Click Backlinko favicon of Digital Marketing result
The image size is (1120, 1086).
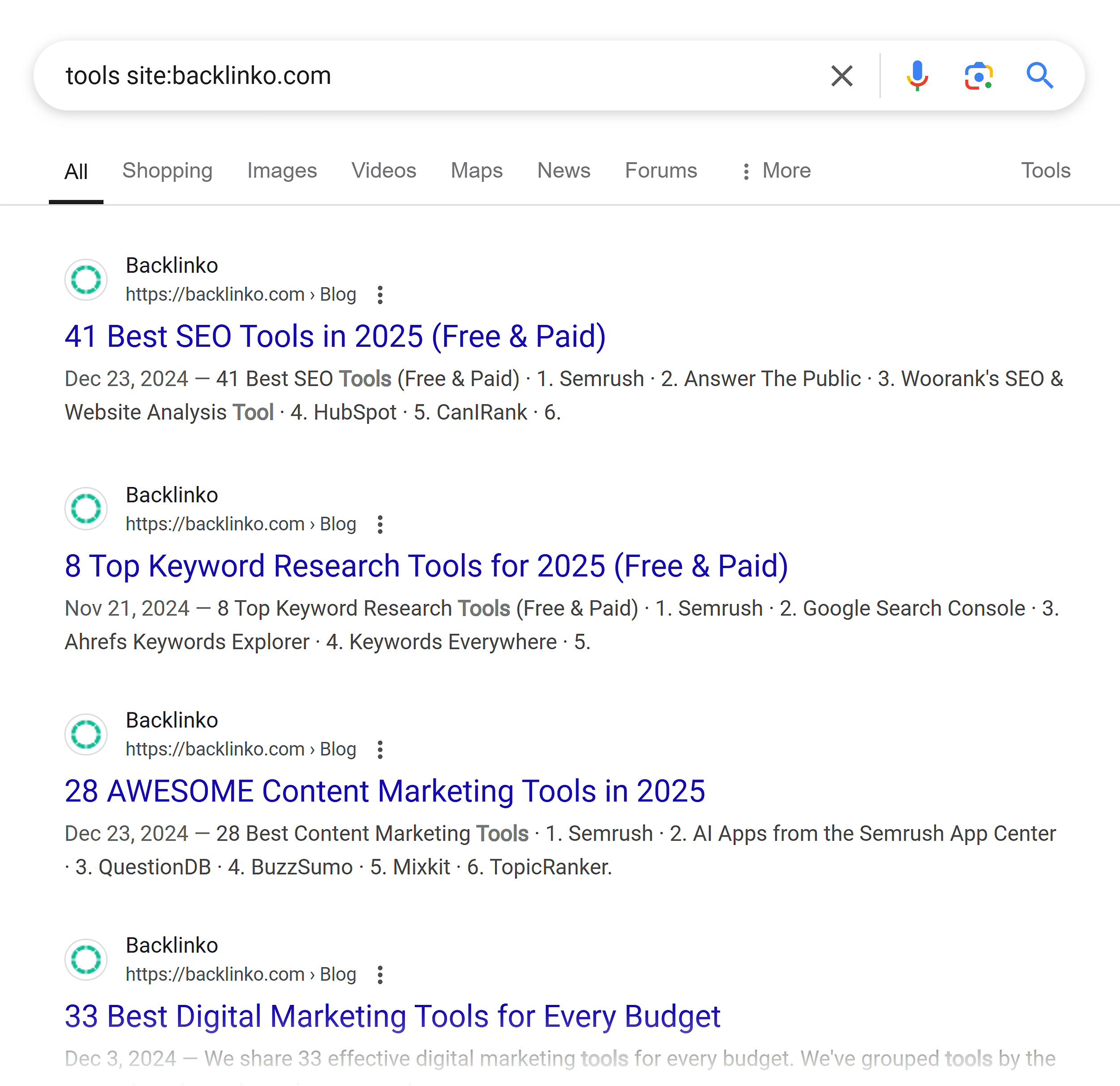tap(86, 960)
